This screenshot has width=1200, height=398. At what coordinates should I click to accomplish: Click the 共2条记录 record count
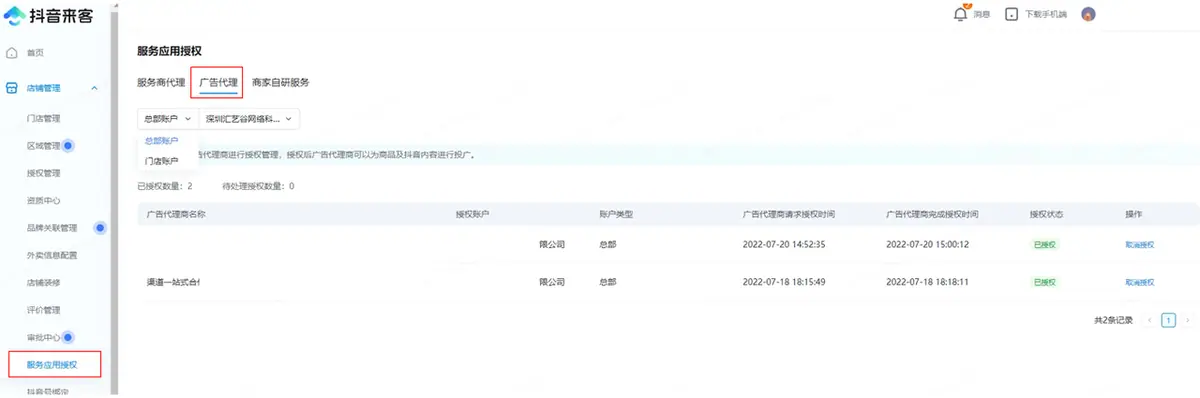[1113, 320]
